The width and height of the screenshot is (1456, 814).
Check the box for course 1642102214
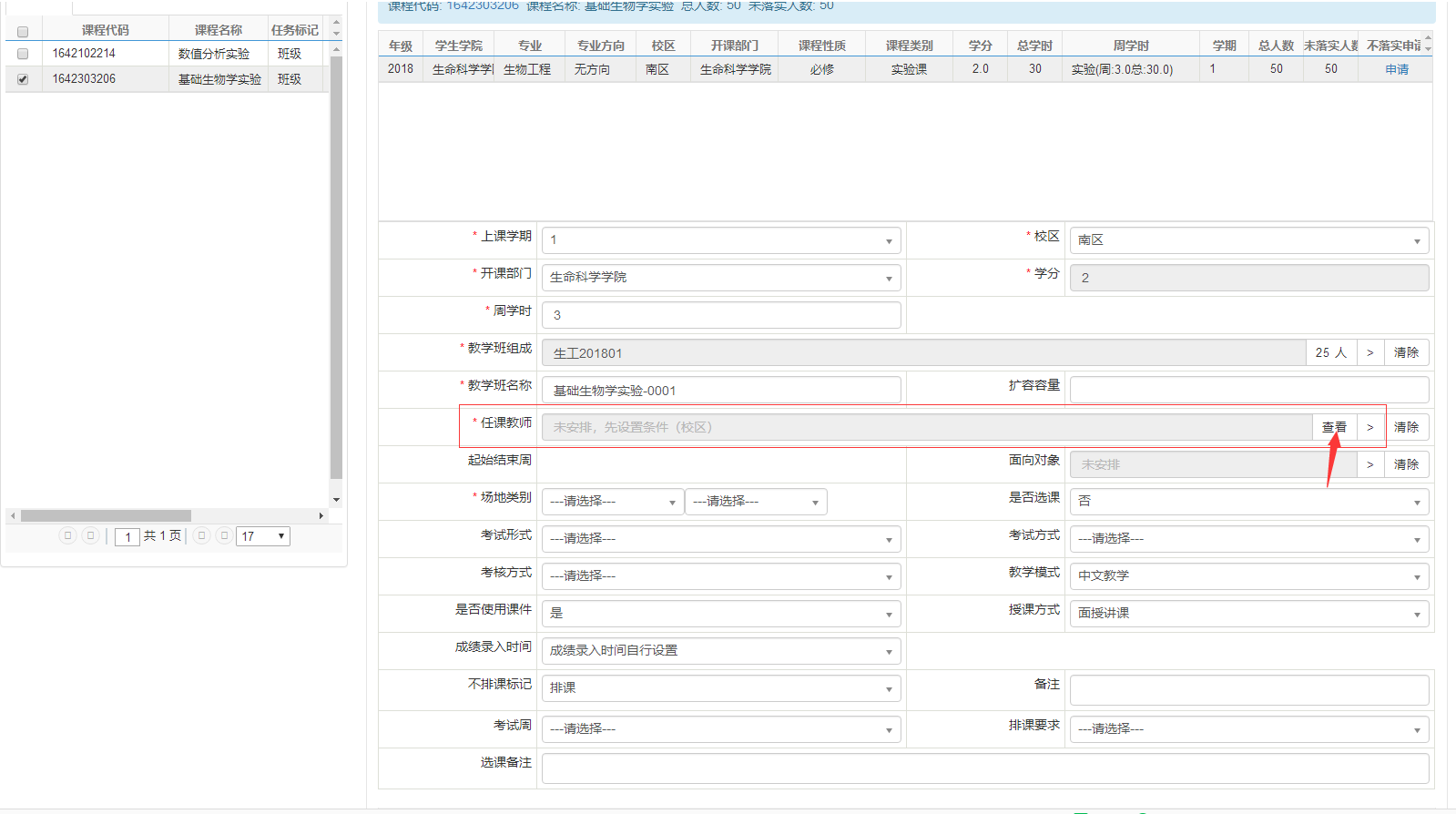[x=23, y=54]
